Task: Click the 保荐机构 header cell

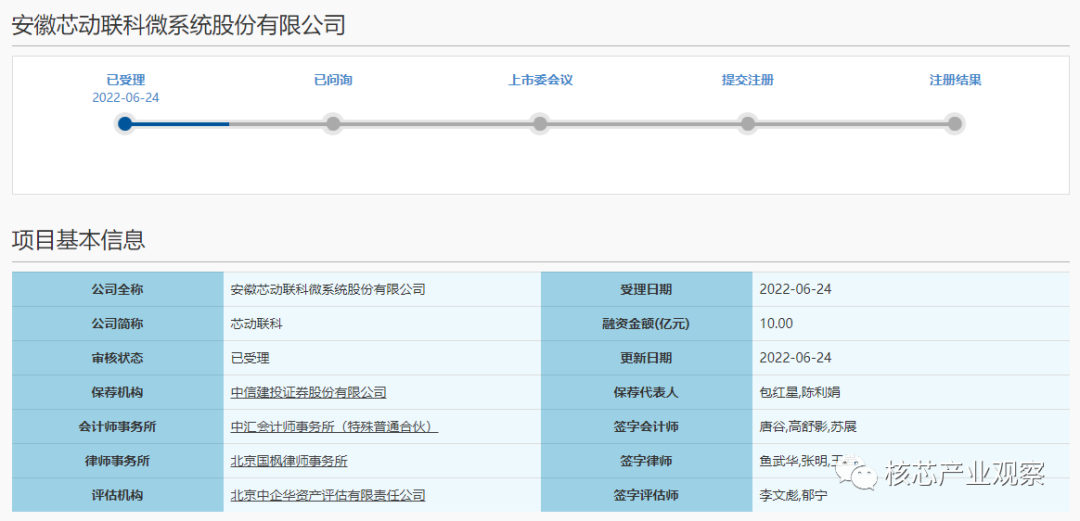Action: point(117,393)
